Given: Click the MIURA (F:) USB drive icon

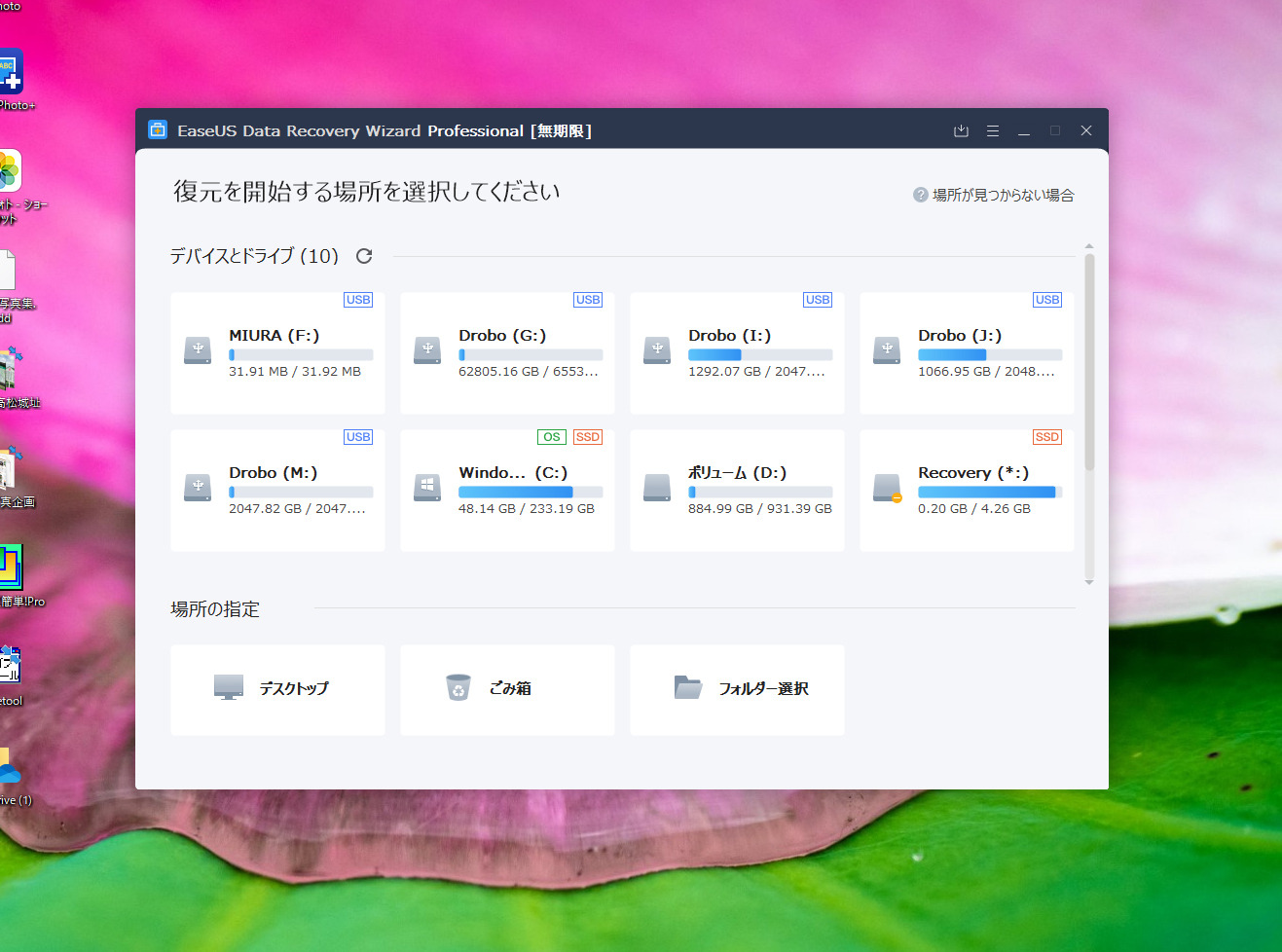Looking at the screenshot, I should click(198, 350).
